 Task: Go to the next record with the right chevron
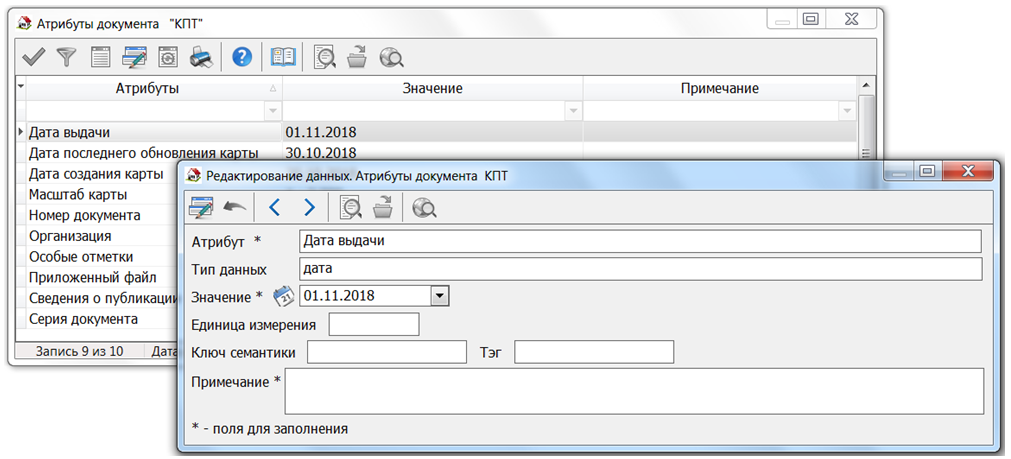click(309, 207)
